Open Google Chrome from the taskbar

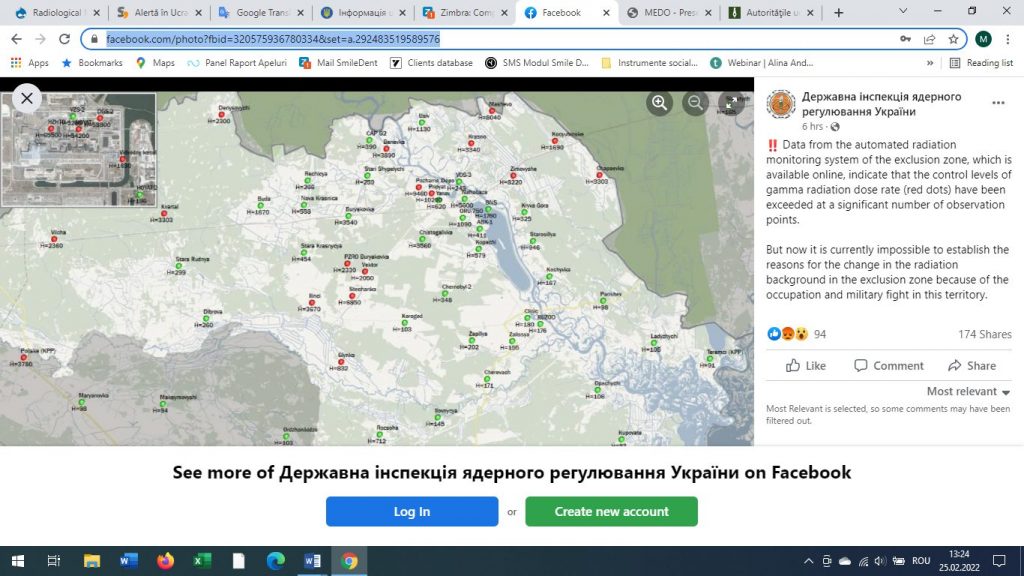[x=349, y=561]
